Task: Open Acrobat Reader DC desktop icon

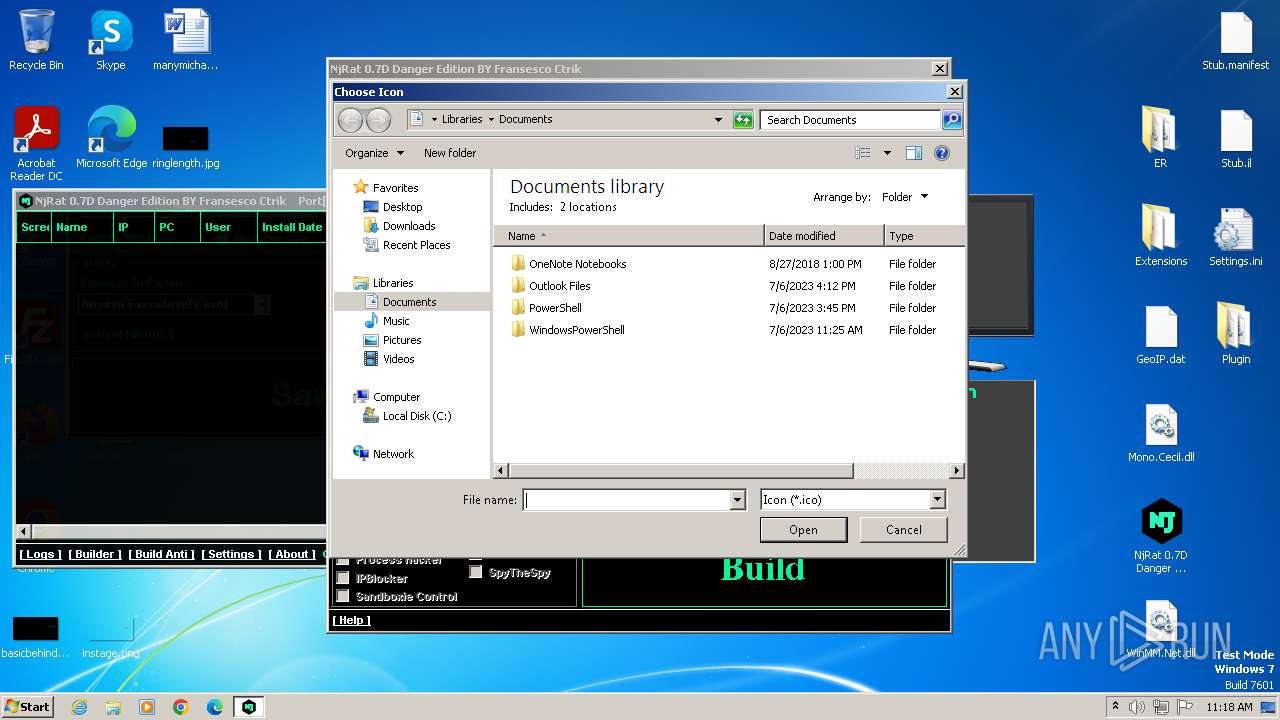Action: tap(36, 145)
